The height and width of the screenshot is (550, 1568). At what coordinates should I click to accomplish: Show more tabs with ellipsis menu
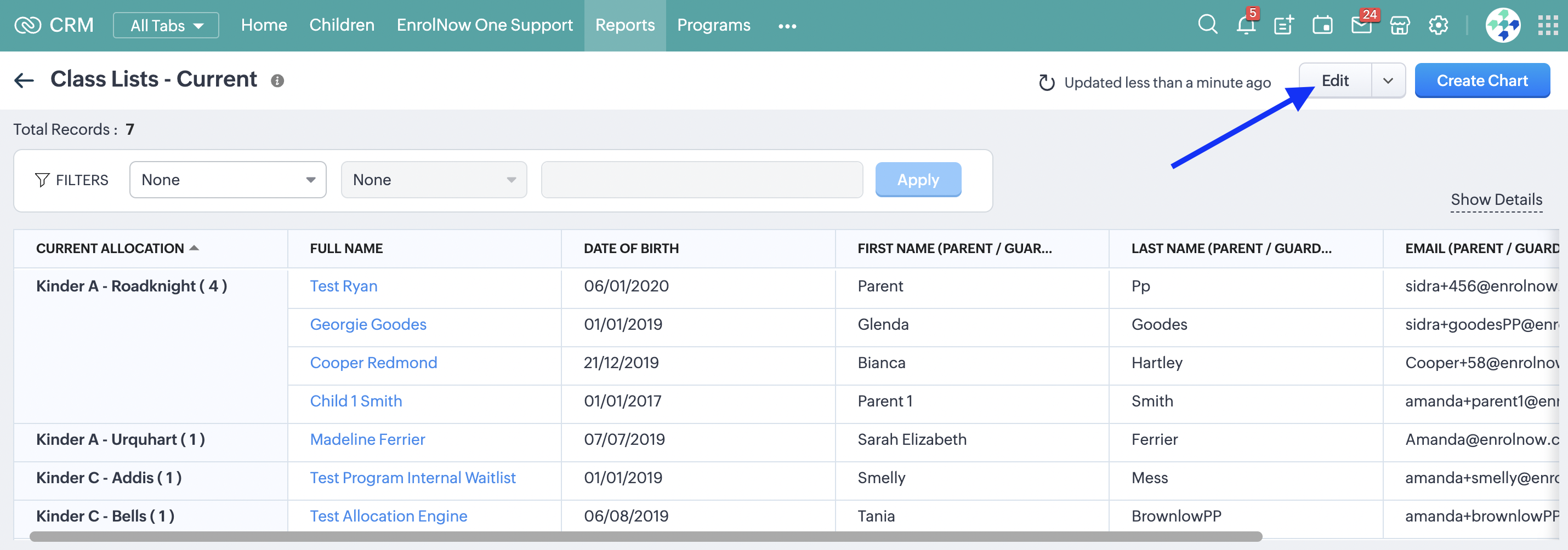[787, 26]
